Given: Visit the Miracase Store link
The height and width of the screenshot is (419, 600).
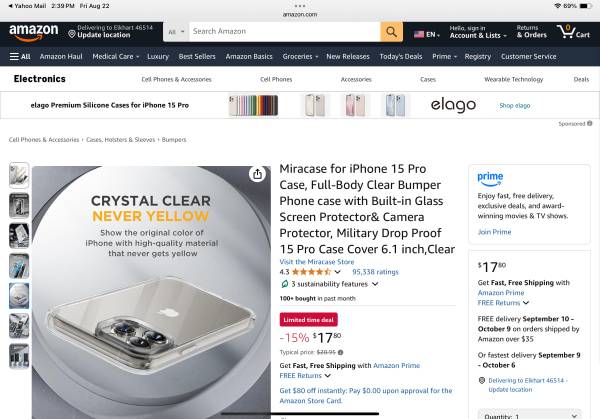Looking at the screenshot, I should click(x=316, y=261).
